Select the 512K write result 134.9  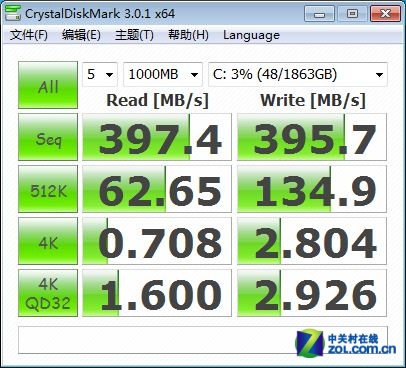pyautogui.click(x=312, y=189)
